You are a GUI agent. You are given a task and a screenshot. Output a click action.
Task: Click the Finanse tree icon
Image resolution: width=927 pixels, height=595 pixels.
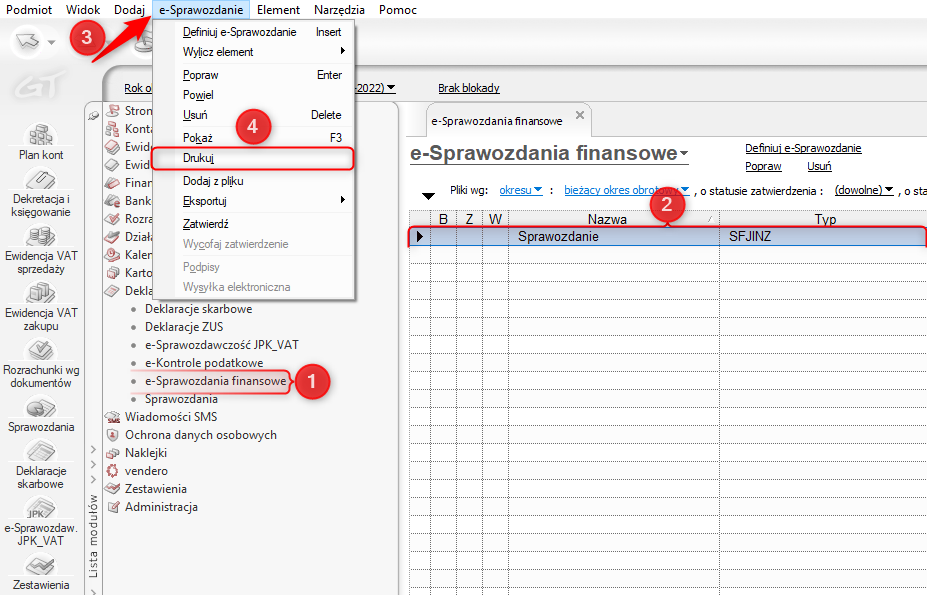(x=112, y=183)
